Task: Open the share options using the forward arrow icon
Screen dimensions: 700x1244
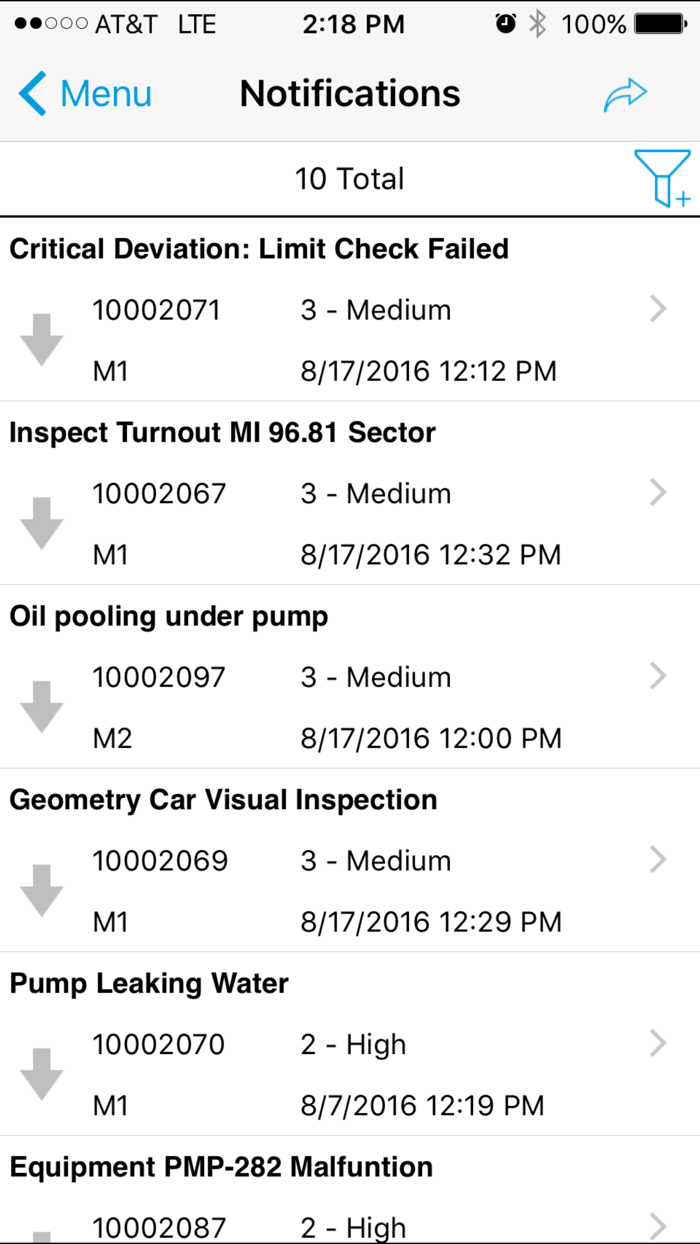Action: [625, 92]
